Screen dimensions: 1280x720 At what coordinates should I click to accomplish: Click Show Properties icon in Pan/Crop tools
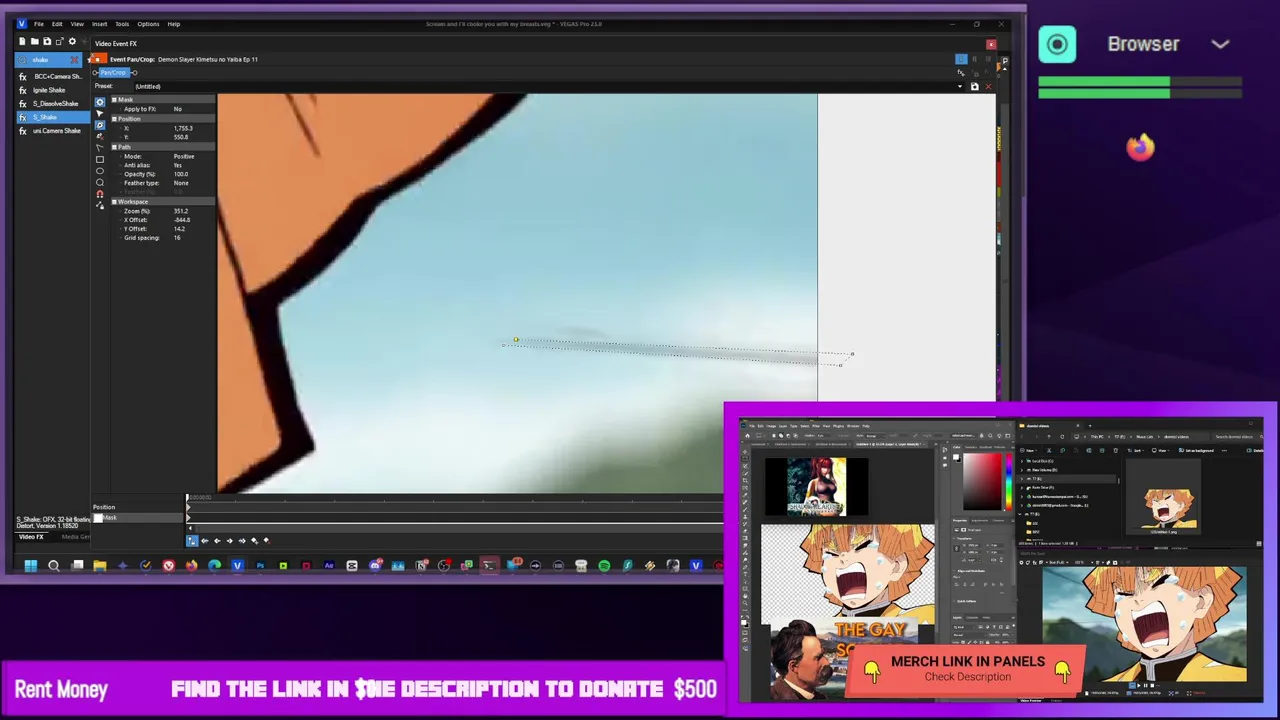[99, 102]
